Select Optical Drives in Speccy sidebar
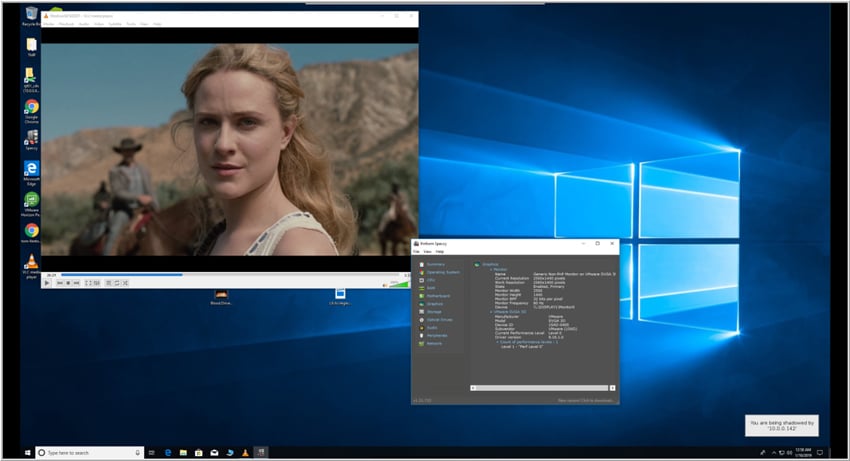The image size is (850, 461). (439, 319)
